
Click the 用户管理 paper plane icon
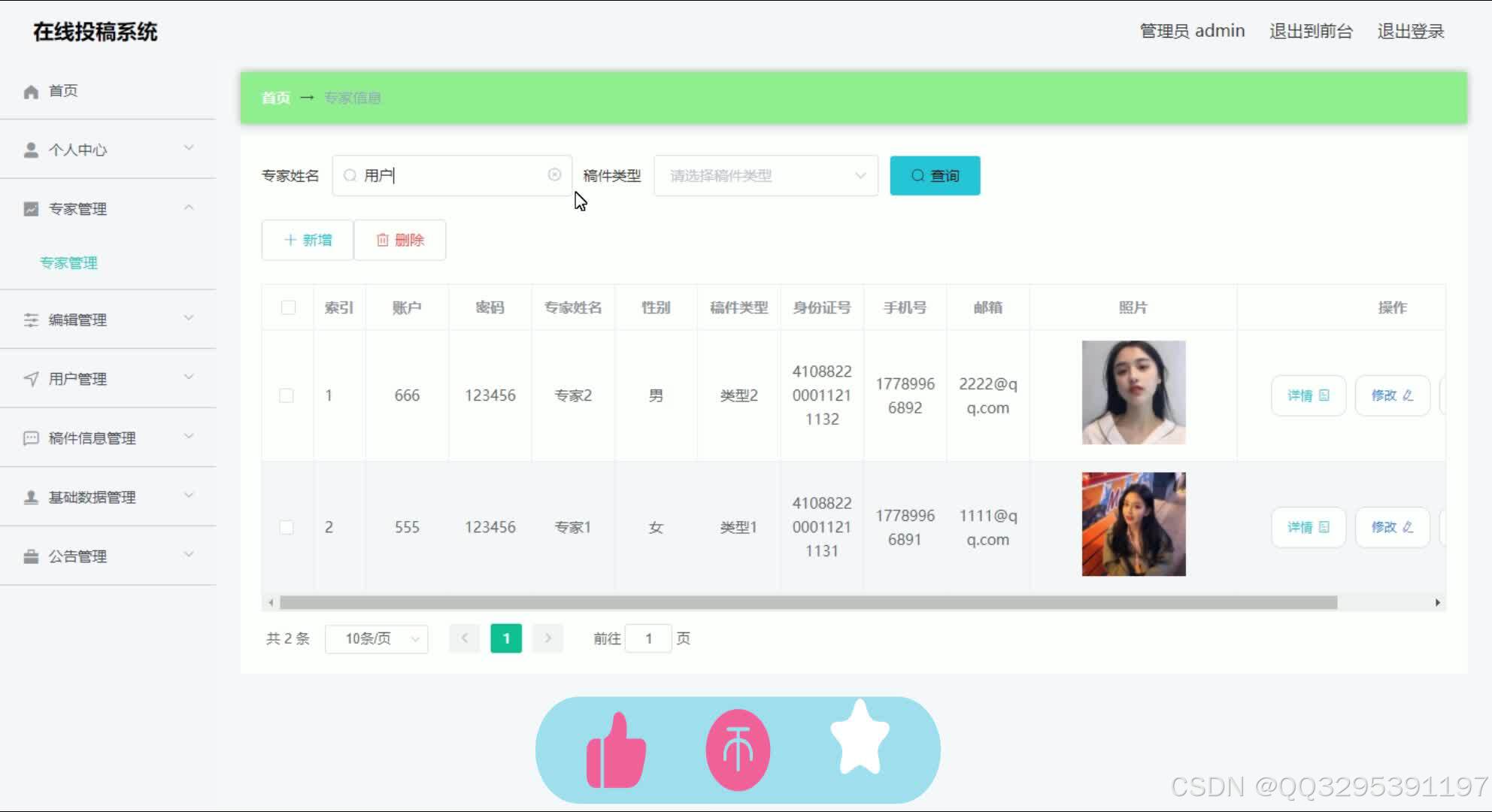[x=31, y=379]
